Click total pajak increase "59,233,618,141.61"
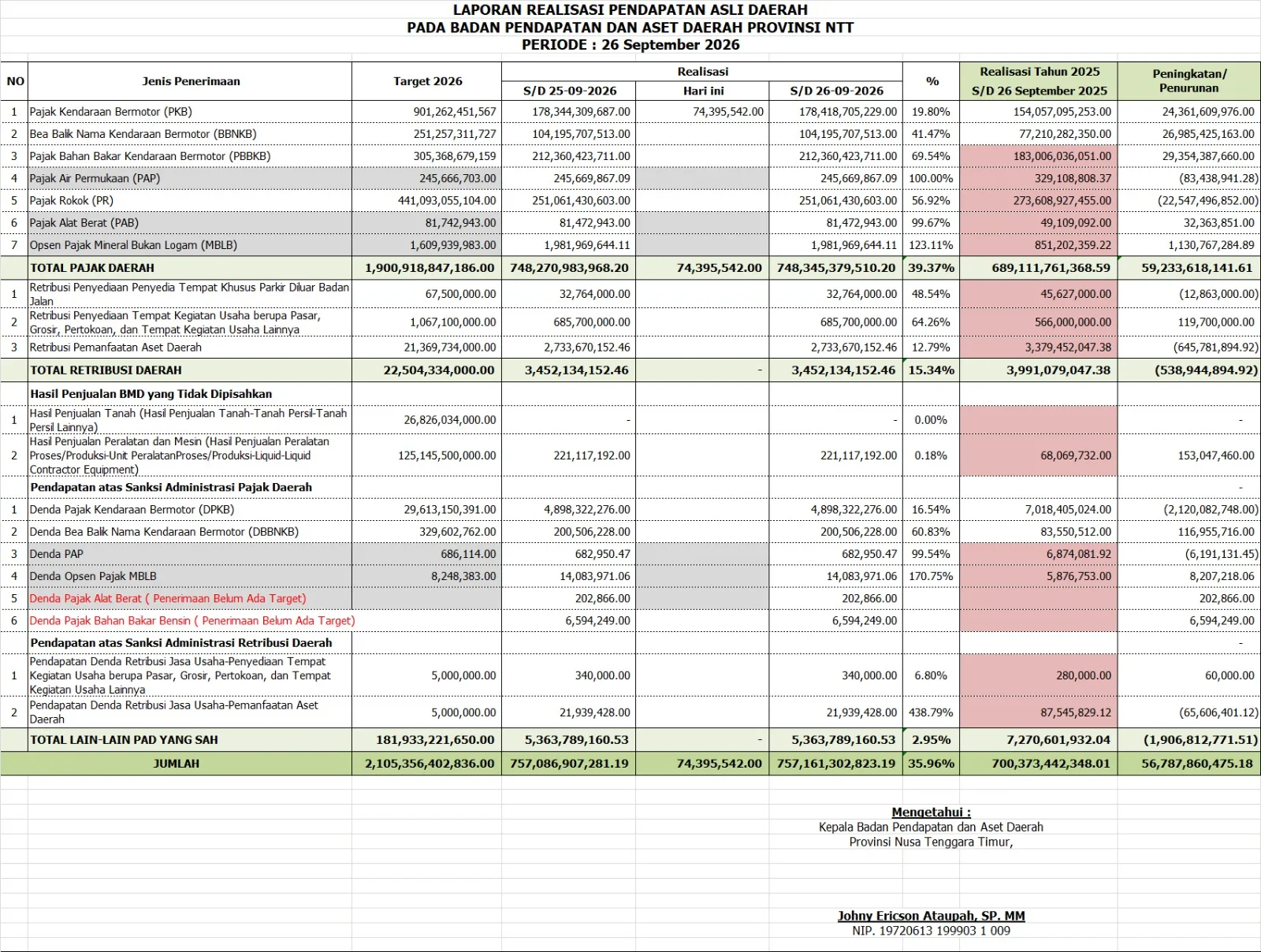 (x=1197, y=268)
